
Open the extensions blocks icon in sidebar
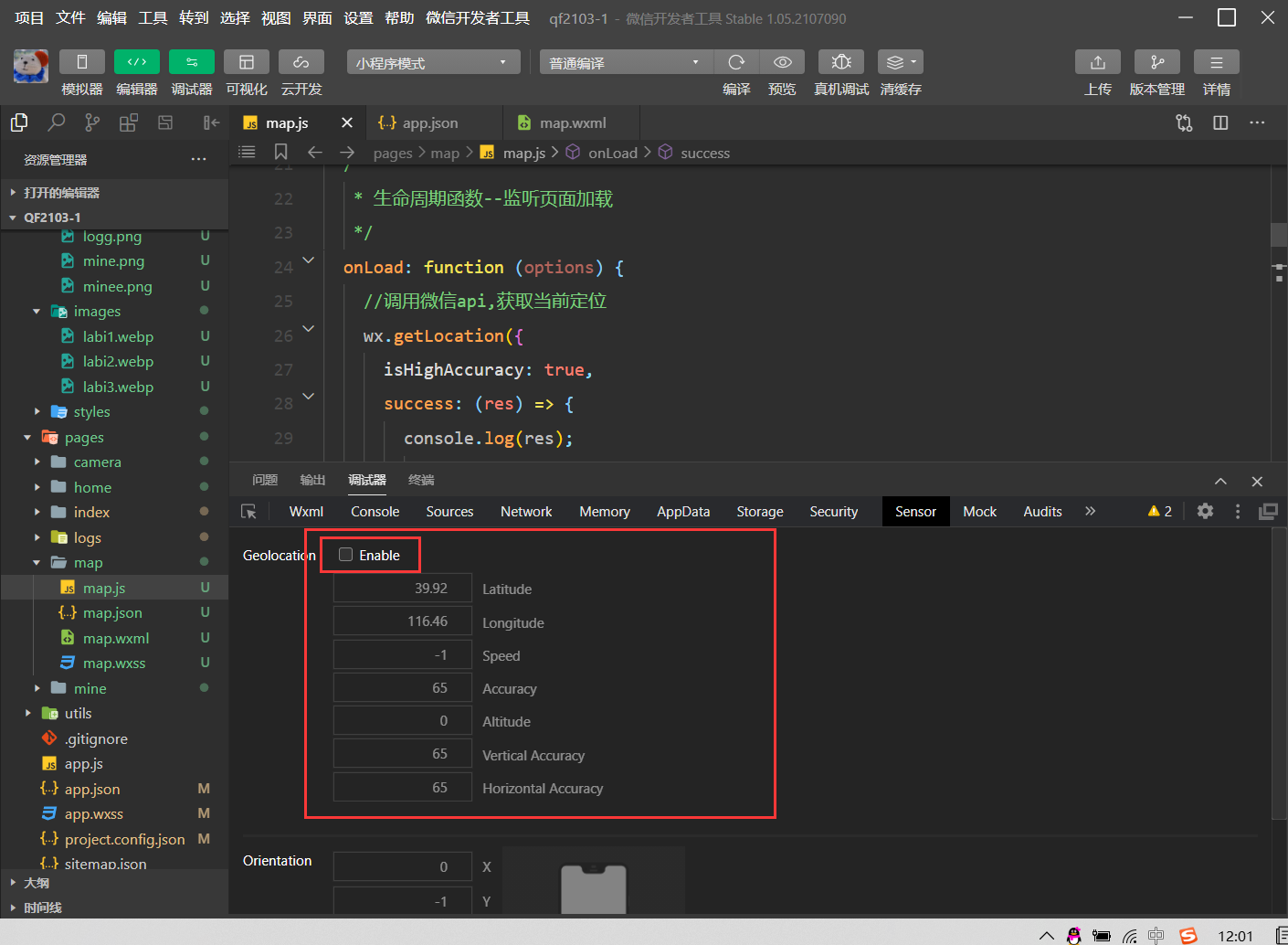[129, 122]
